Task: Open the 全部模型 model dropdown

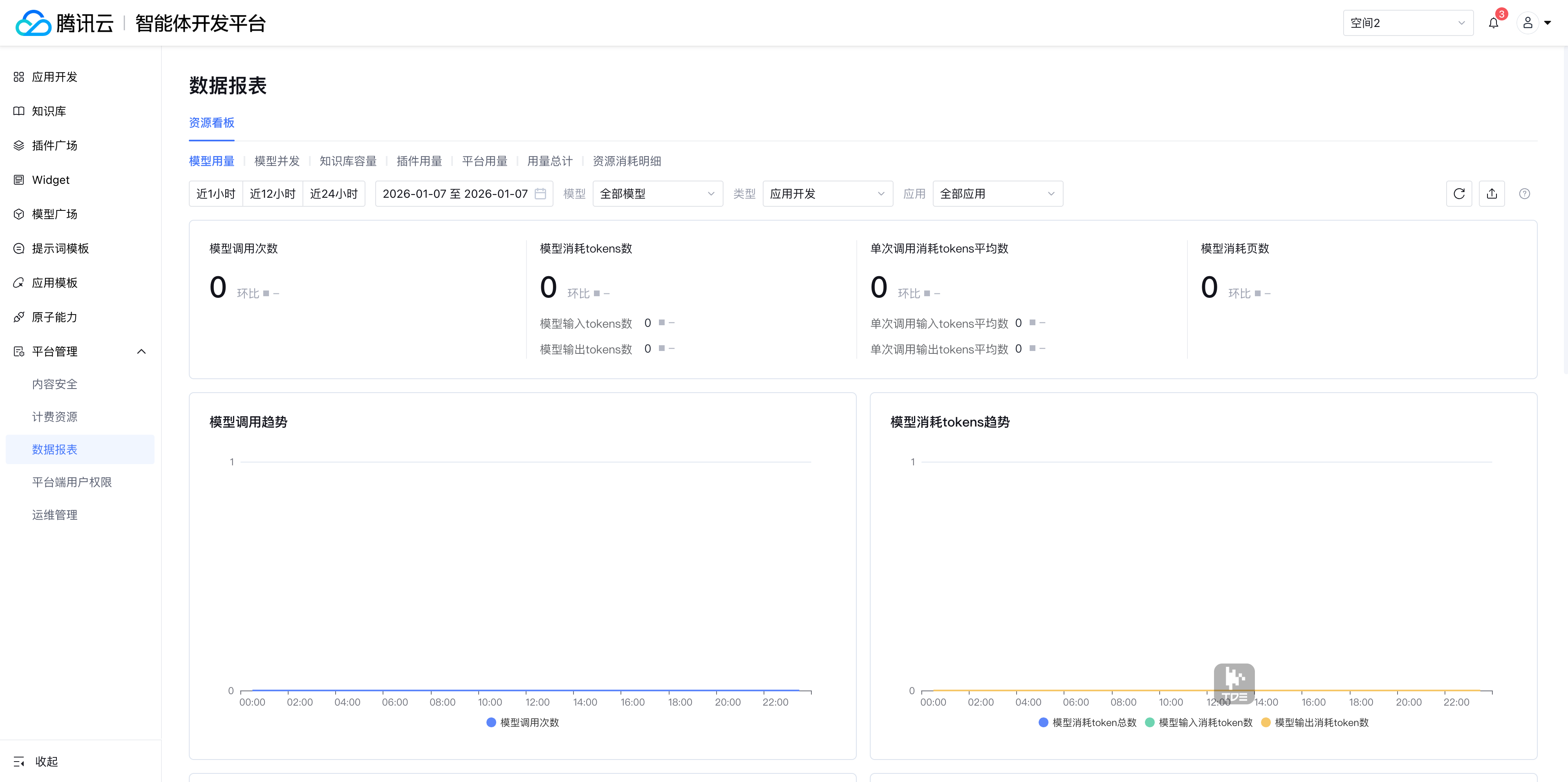Action: coord(657,194)
